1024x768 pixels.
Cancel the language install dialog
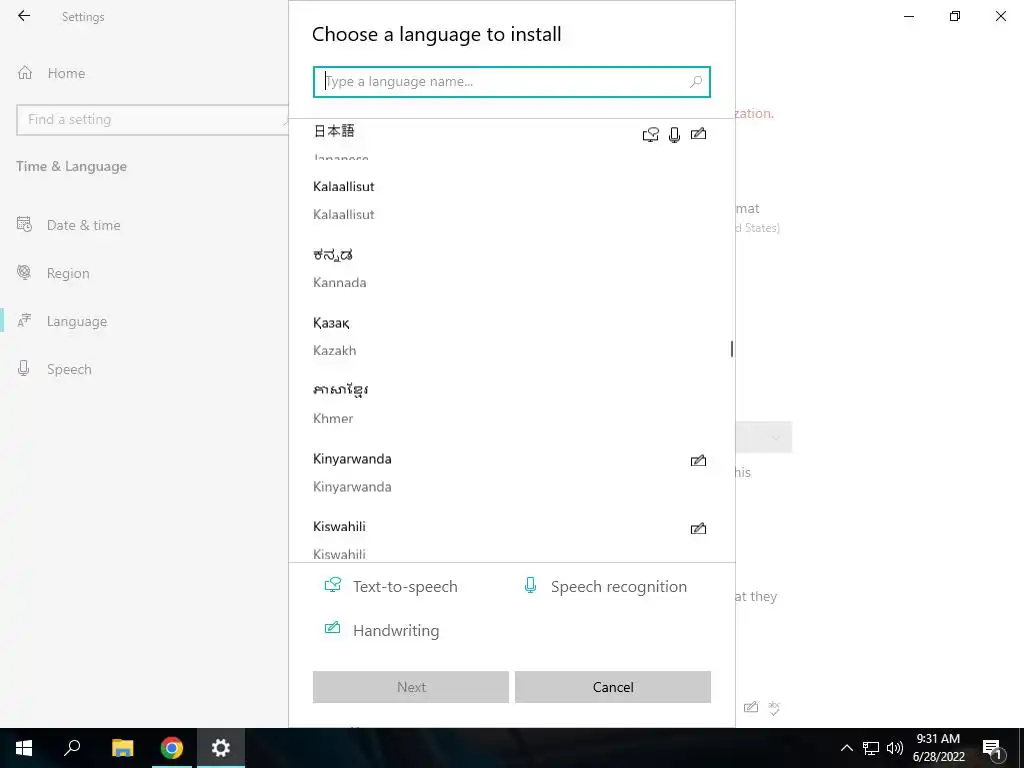pyautogui.click(x=613, y=687)
